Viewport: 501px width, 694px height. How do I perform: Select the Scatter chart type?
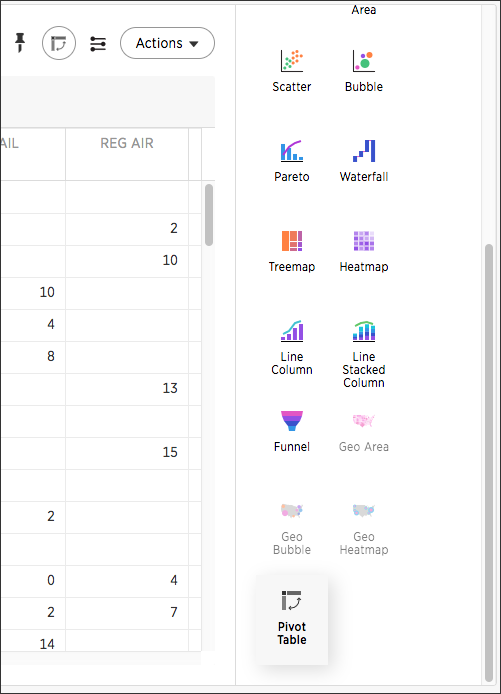(292, 71)
